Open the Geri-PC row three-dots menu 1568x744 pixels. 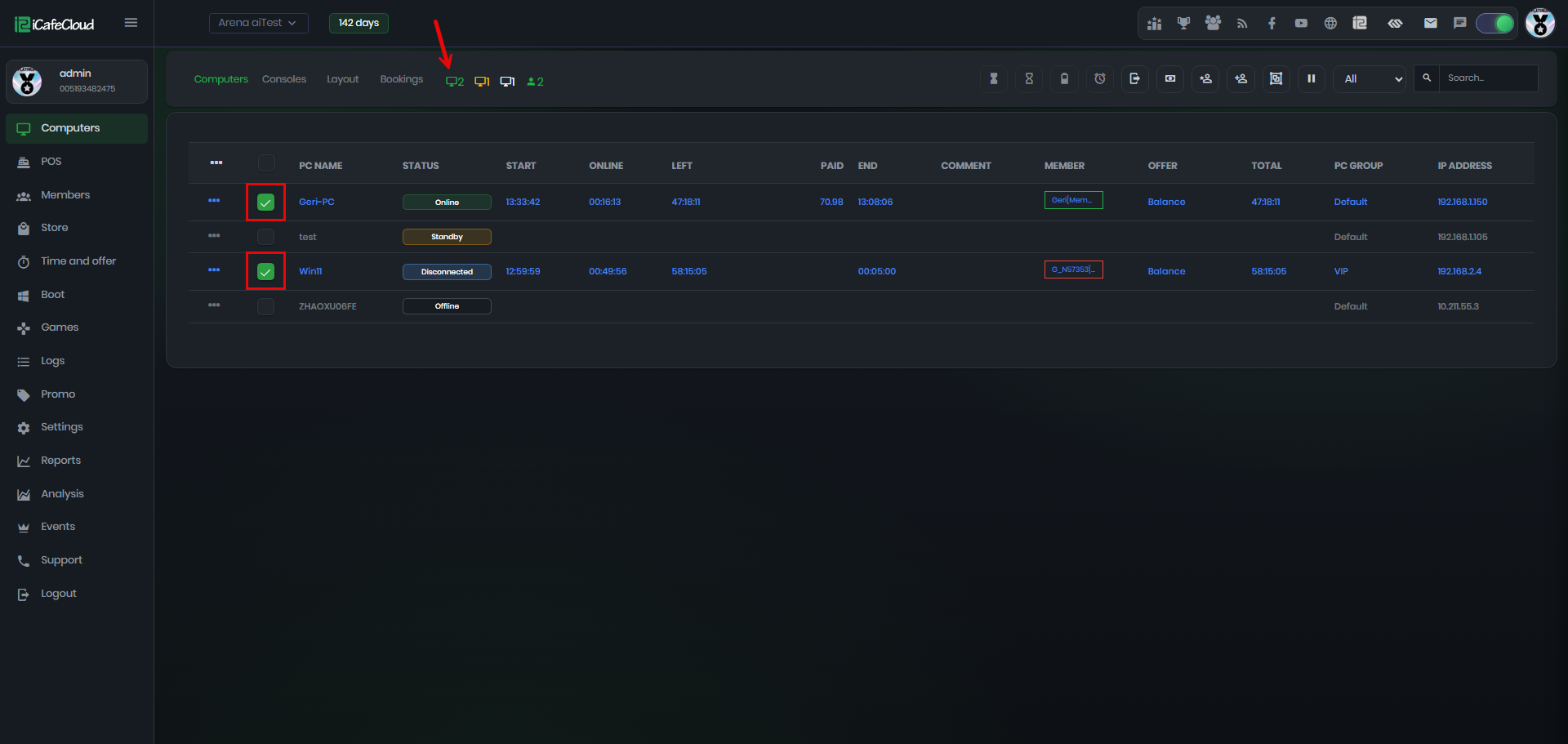pyautogui.click(x=214, y=200)
